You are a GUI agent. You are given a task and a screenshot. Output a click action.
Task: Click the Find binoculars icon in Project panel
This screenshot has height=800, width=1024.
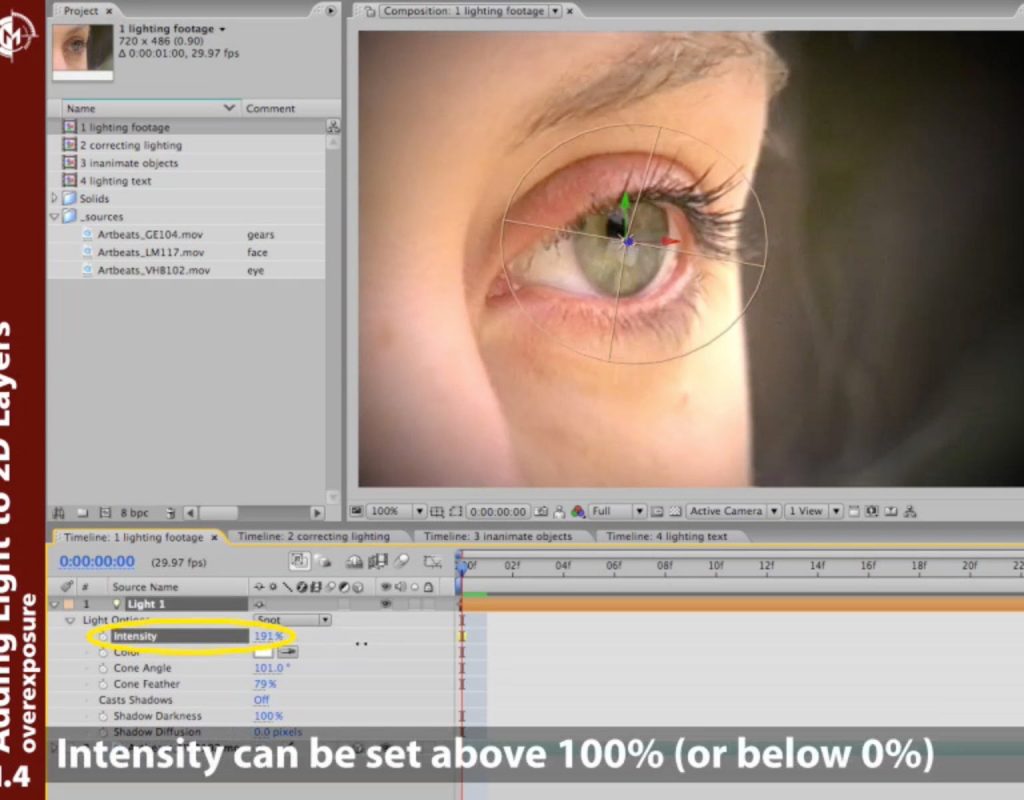(x=59, y=513)
